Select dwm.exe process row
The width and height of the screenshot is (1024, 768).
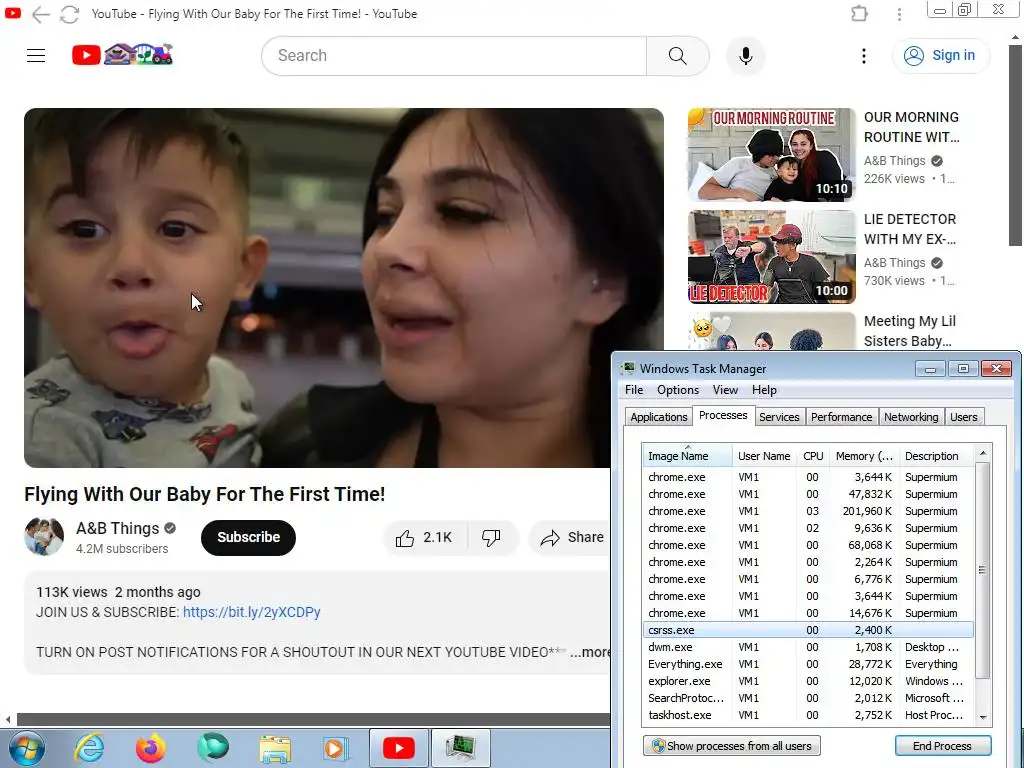(x=808, y=647)
